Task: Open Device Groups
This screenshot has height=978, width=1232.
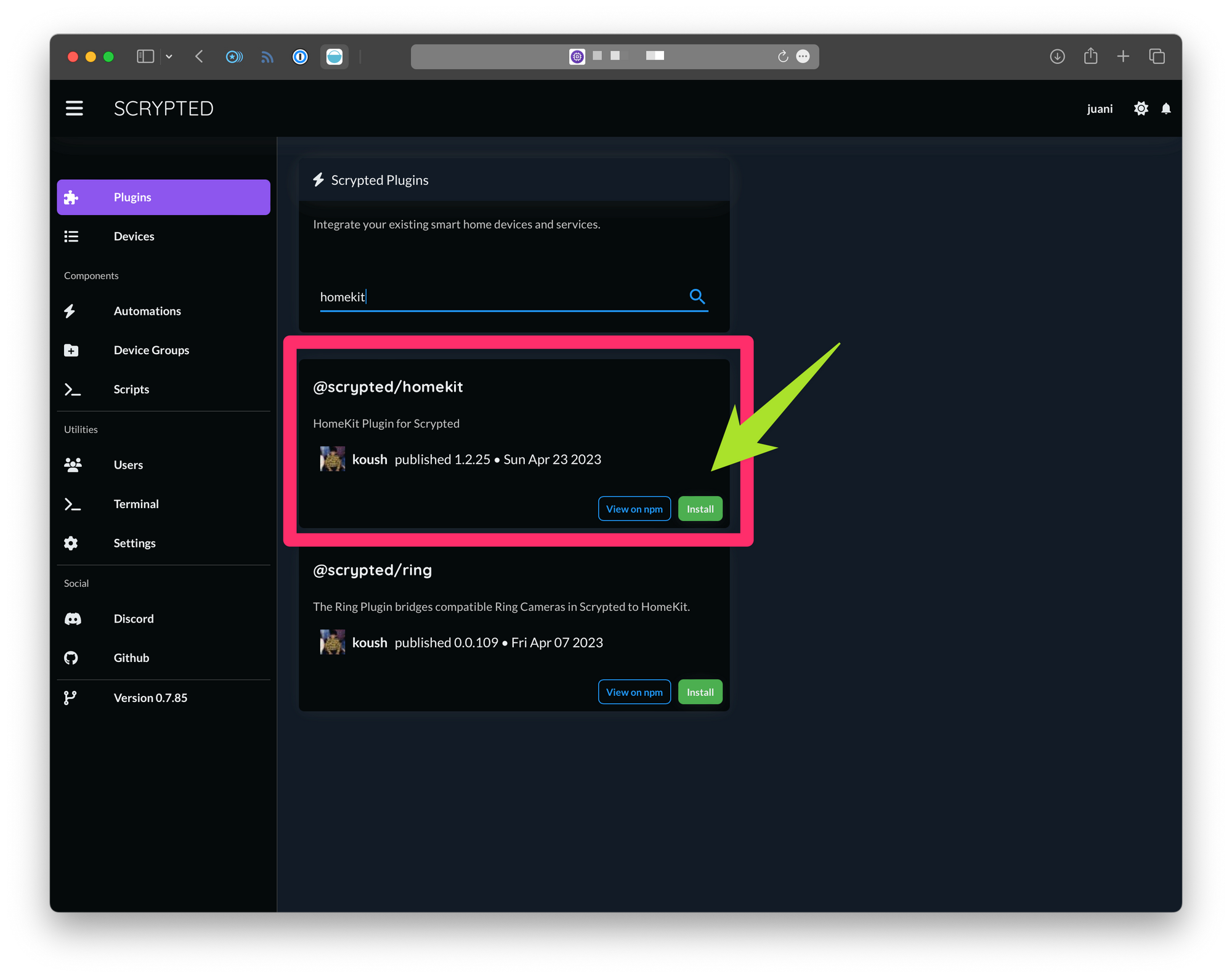Action: 163,350
